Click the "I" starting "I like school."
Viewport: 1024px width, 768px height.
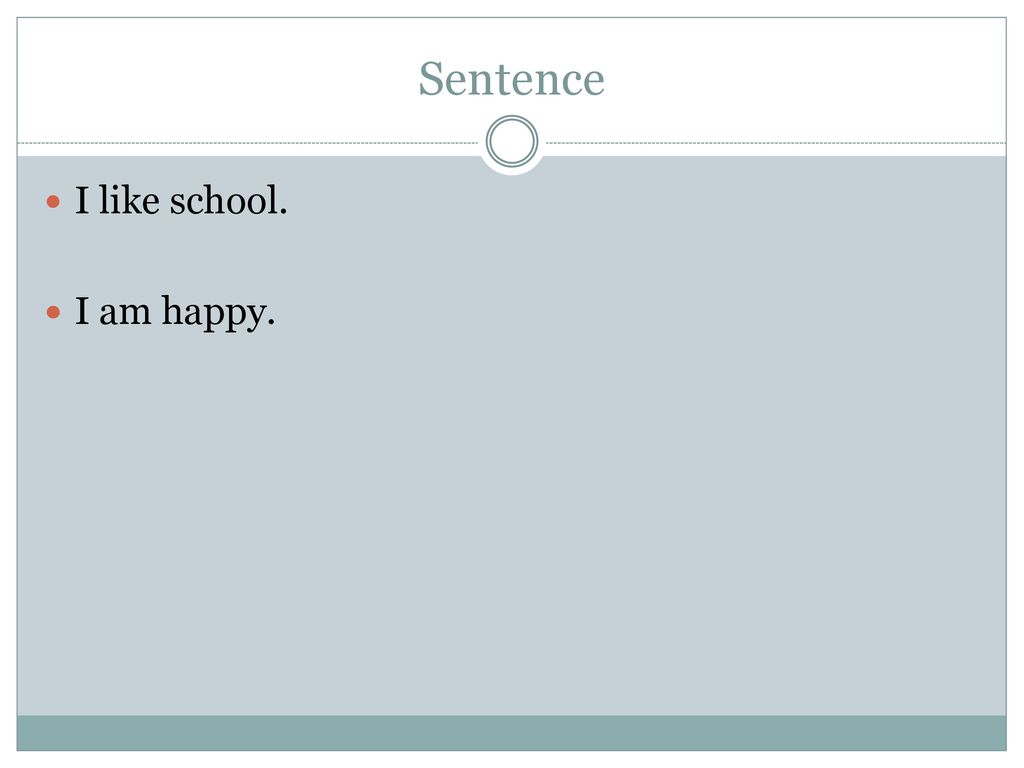point(82,200)
